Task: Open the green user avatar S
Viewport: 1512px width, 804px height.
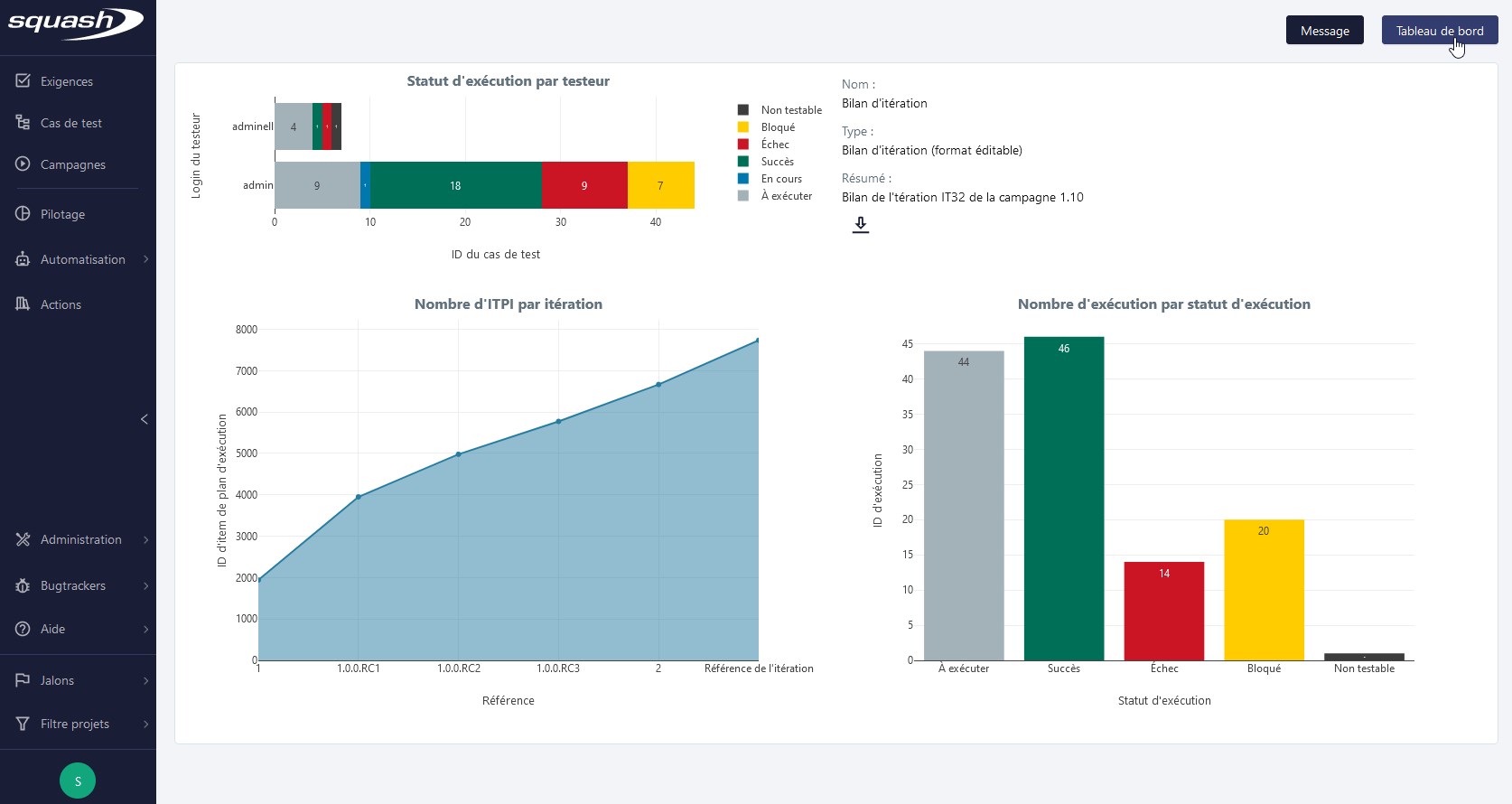Action: pyautogui.click(x=78, y=781)
